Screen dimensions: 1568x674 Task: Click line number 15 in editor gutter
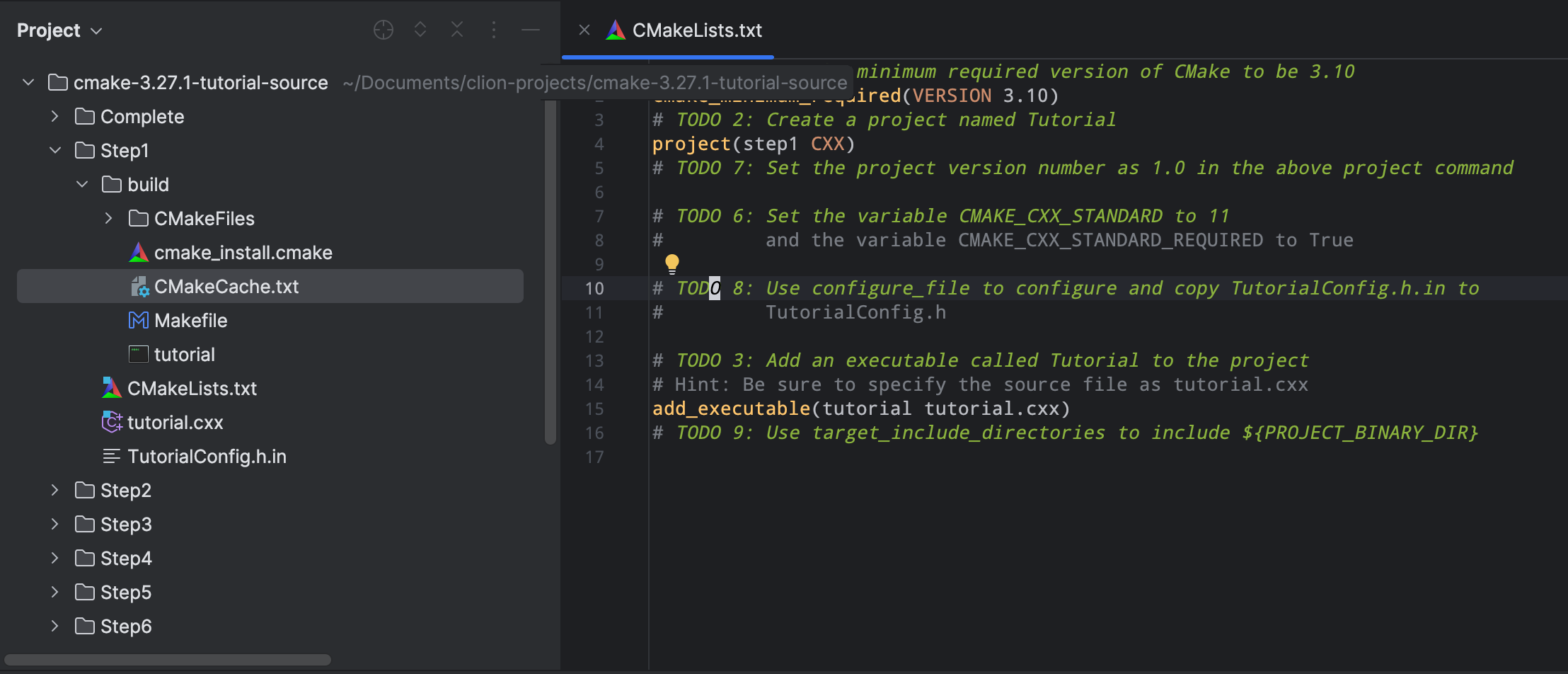594,409
